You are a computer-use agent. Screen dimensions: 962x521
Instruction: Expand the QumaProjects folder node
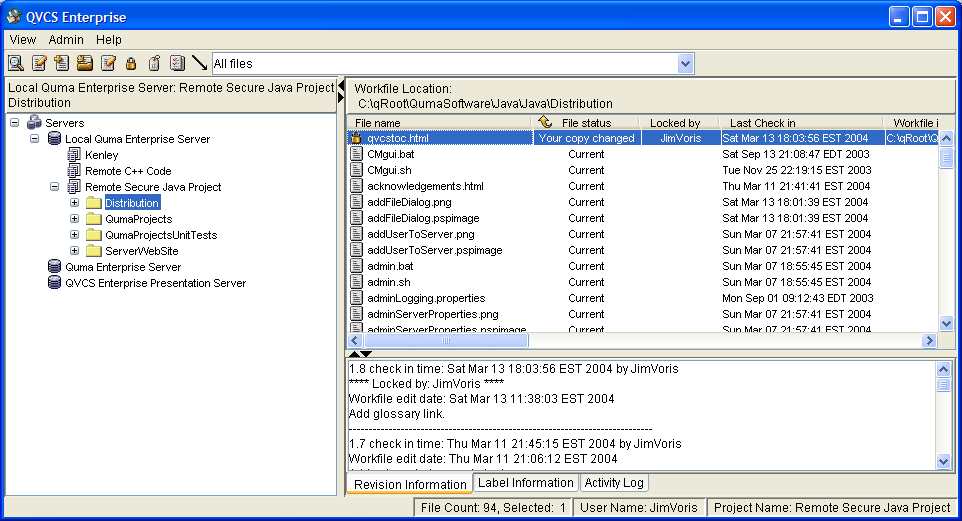(74, 218)
